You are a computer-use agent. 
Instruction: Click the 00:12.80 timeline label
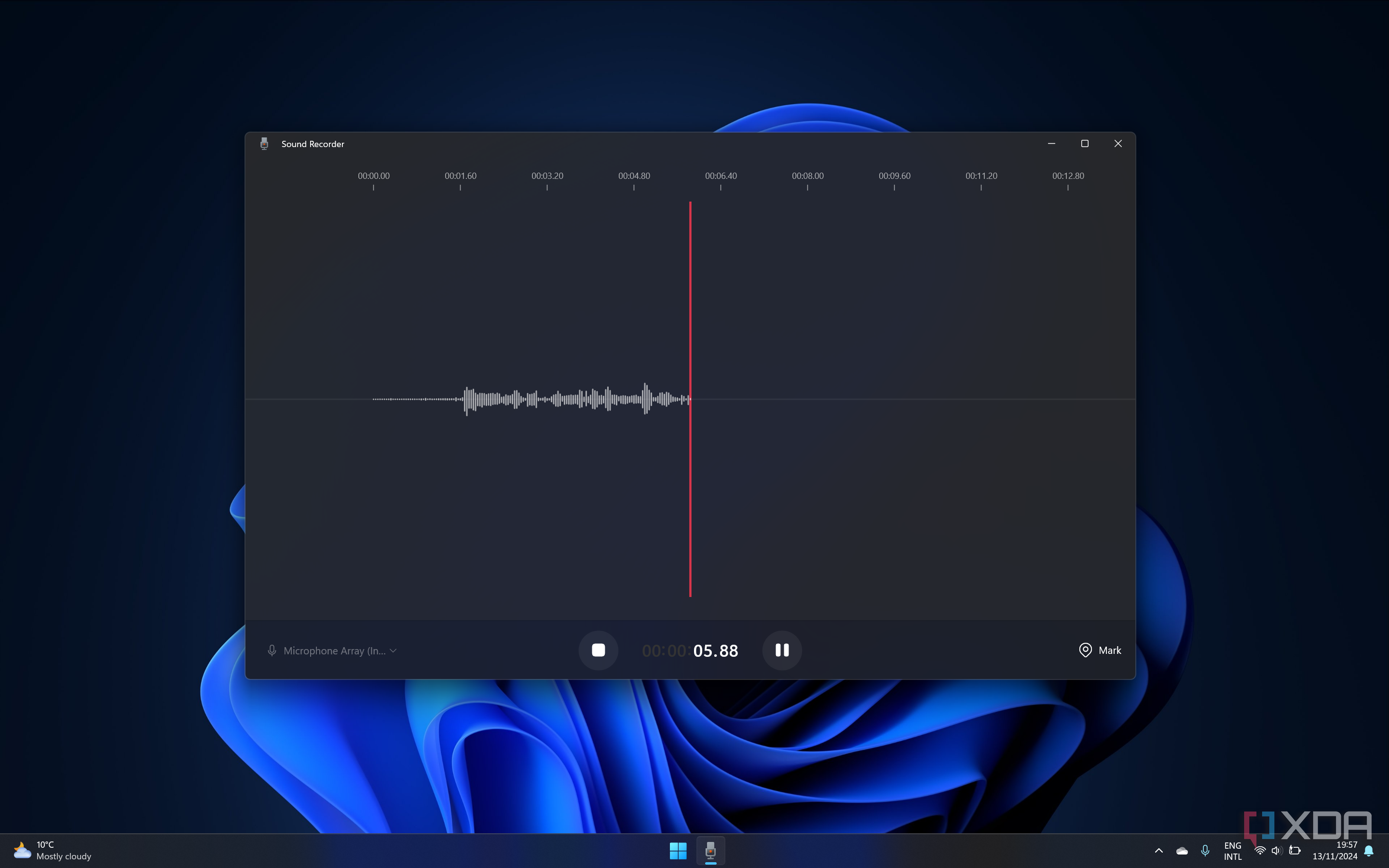(1068, 176)
